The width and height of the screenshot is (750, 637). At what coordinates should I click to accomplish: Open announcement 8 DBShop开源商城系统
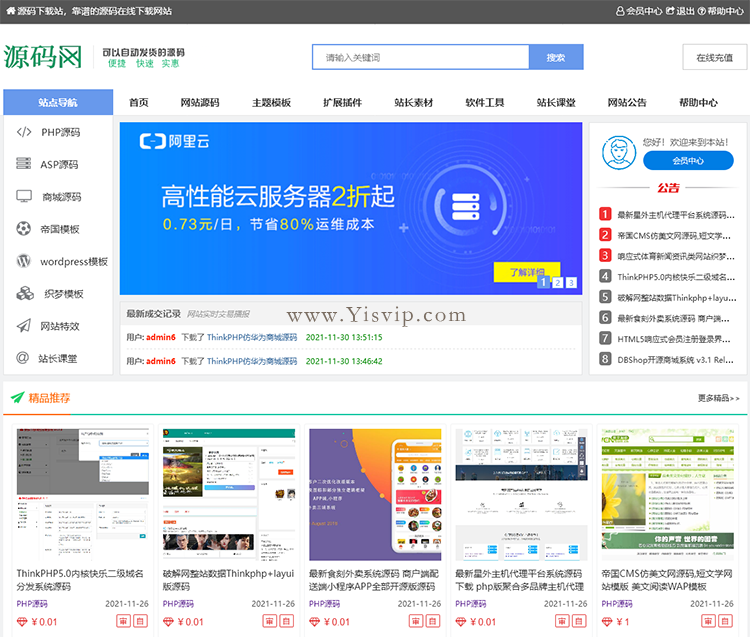click(x=675, y=360)
